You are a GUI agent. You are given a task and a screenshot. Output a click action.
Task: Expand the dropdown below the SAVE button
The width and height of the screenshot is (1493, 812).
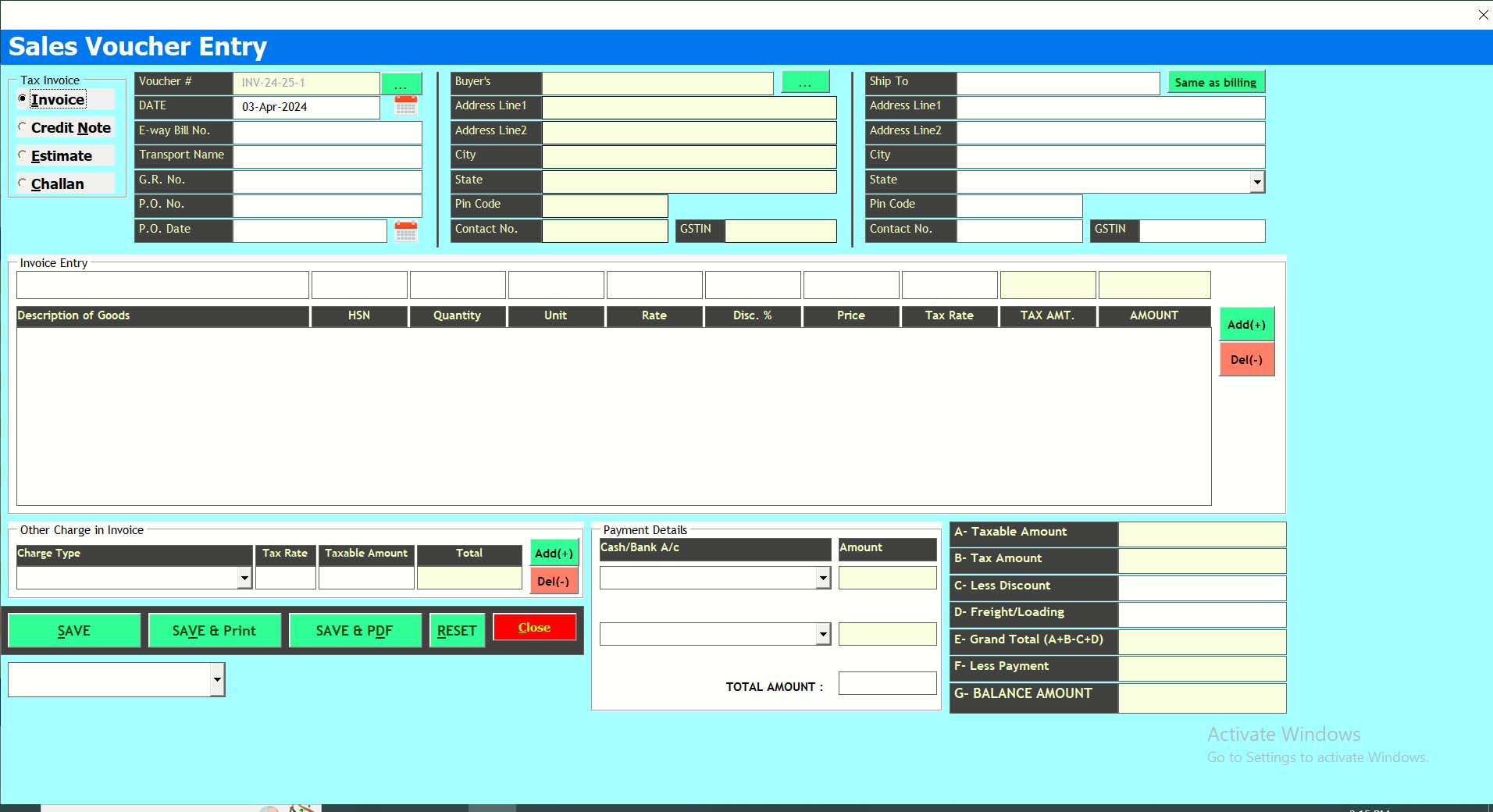[x=217, y=680]
